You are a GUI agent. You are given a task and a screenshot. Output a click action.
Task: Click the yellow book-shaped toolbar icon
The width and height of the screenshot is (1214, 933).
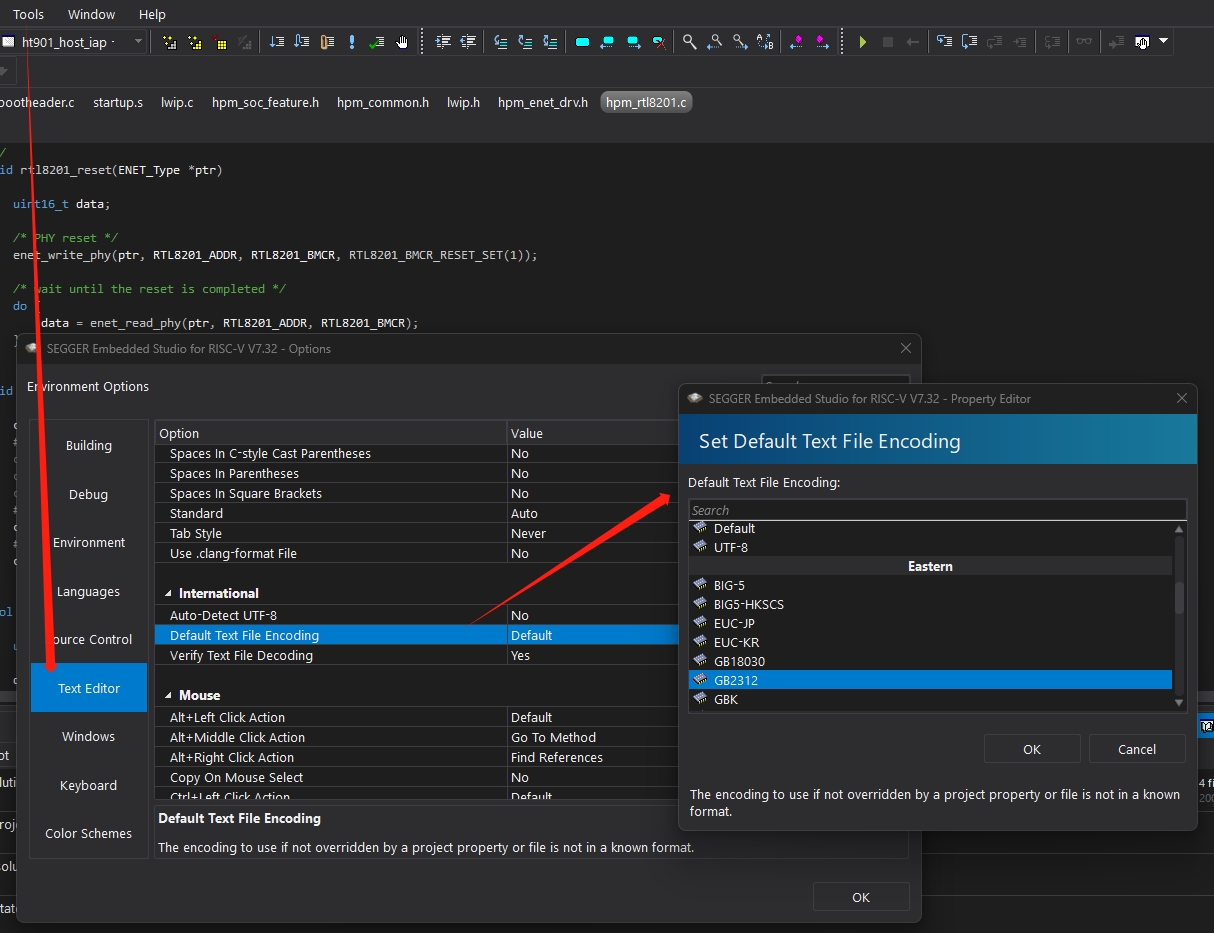(x=327, y=42)
